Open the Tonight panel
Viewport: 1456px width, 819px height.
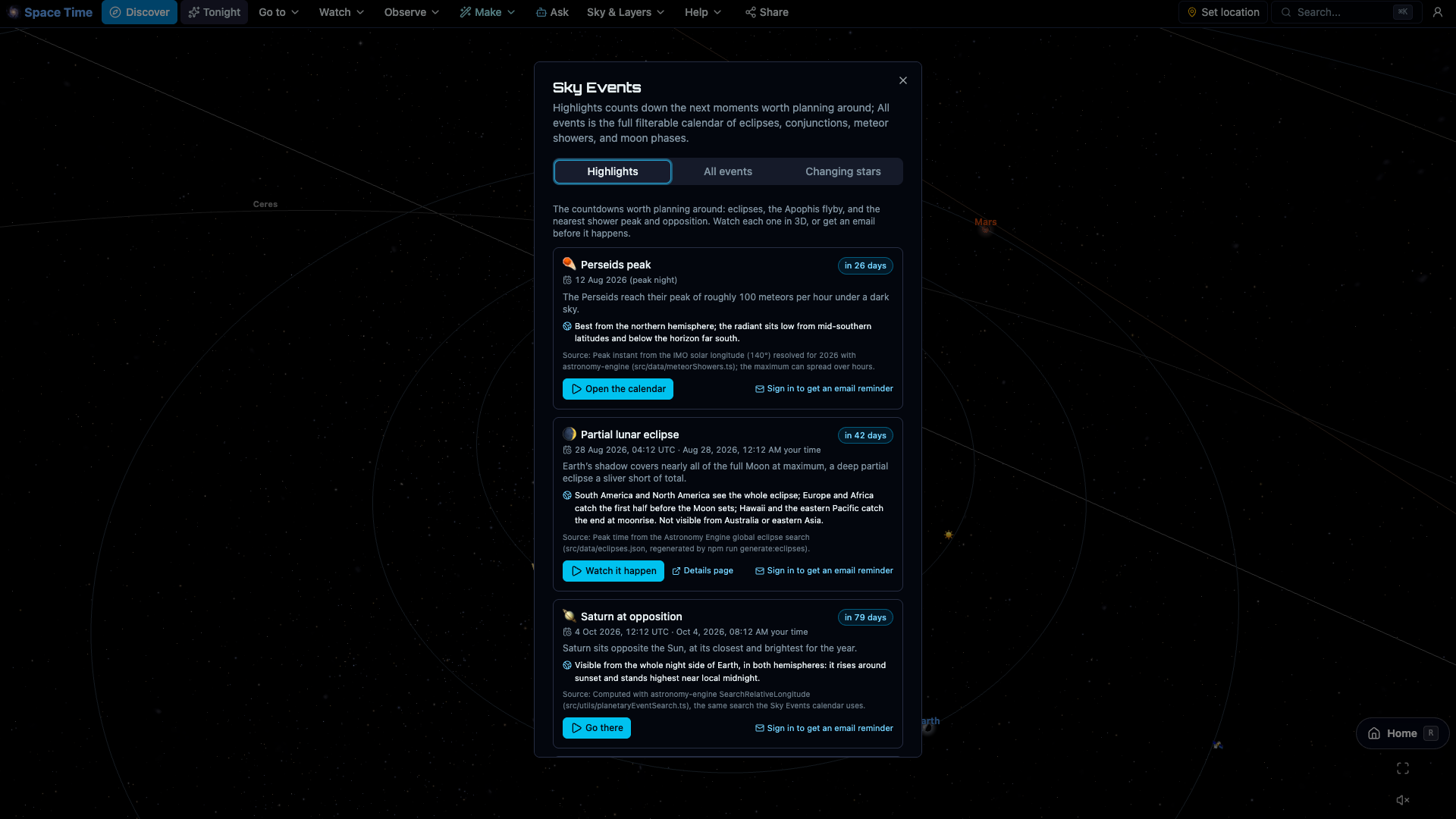tap(215, 12)
